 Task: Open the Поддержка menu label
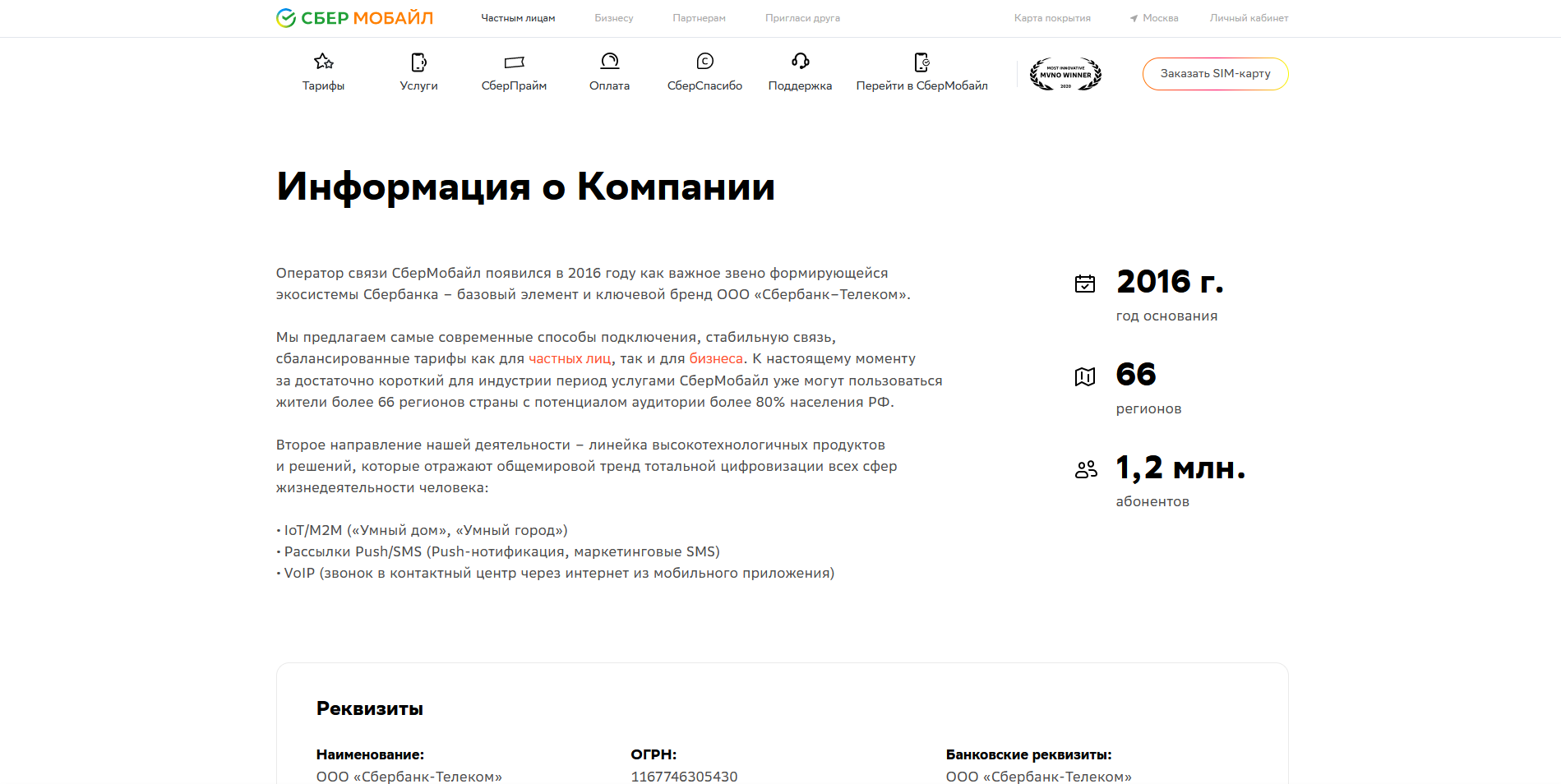click(800, 85)
